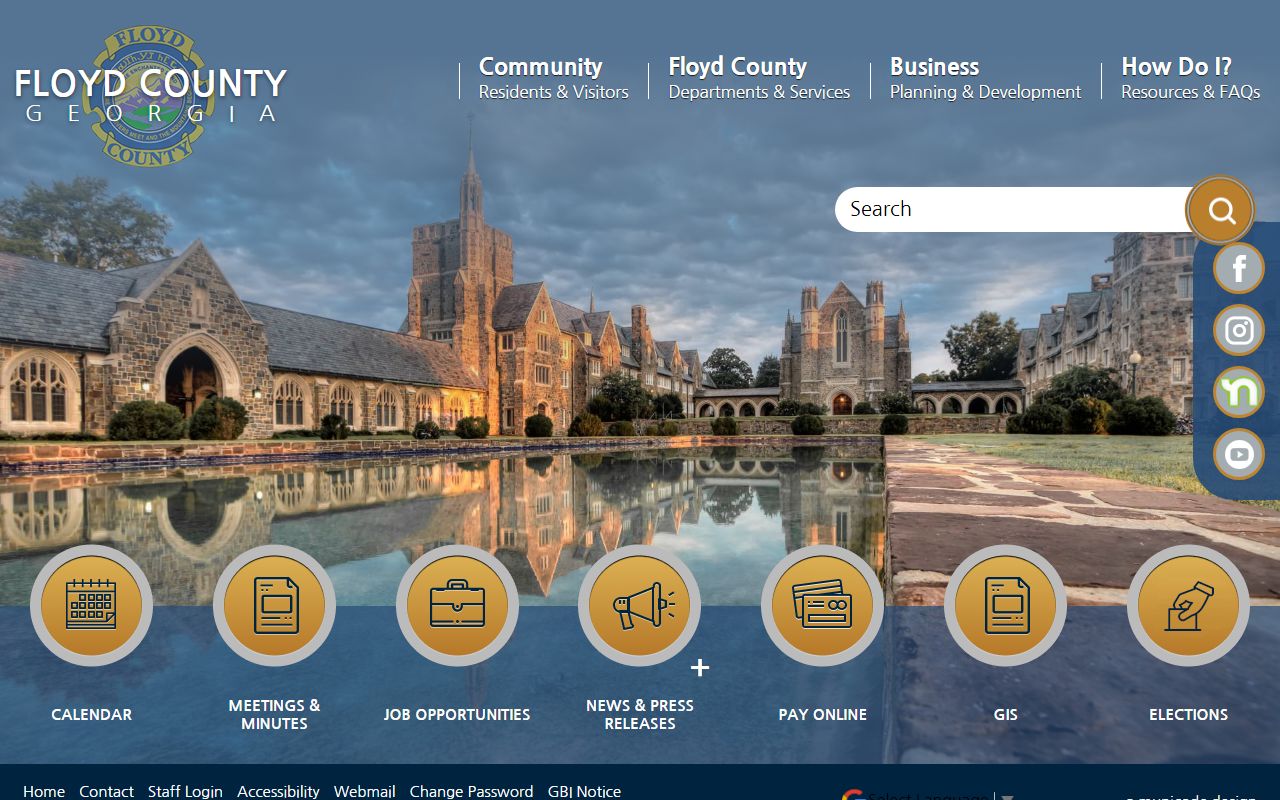Open the Meetings & Minutes icon
The width and height of the screenshot is (1280, 800).
pos(274,605)
